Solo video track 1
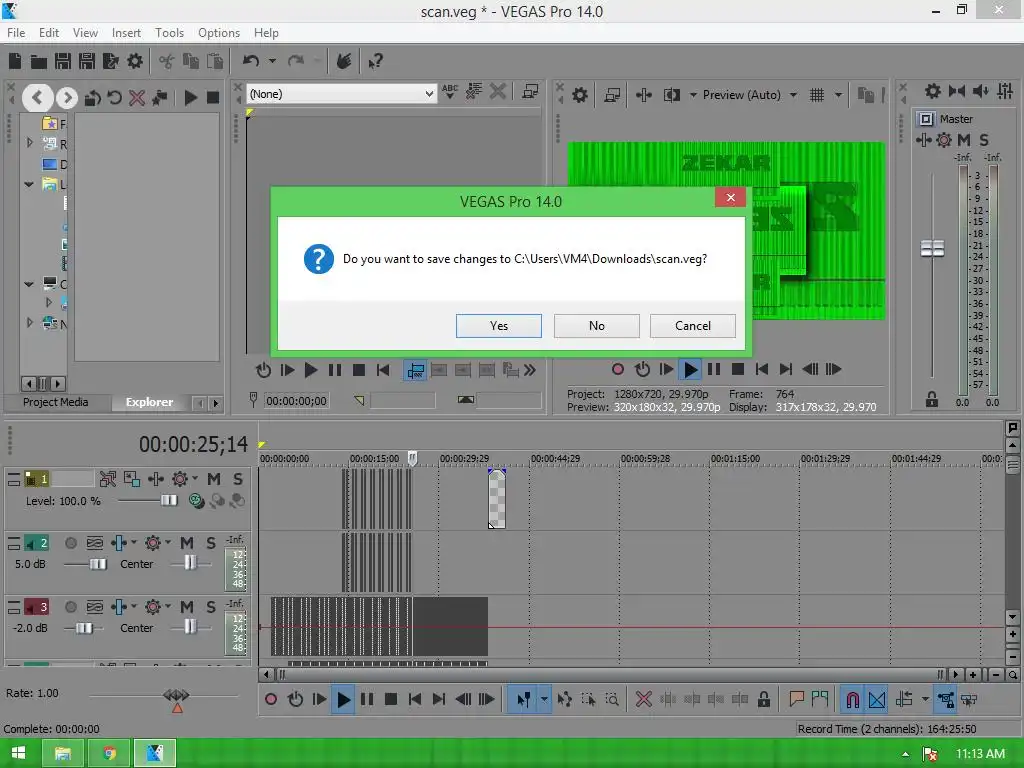The image size is (1024, 768). [238, 479]
